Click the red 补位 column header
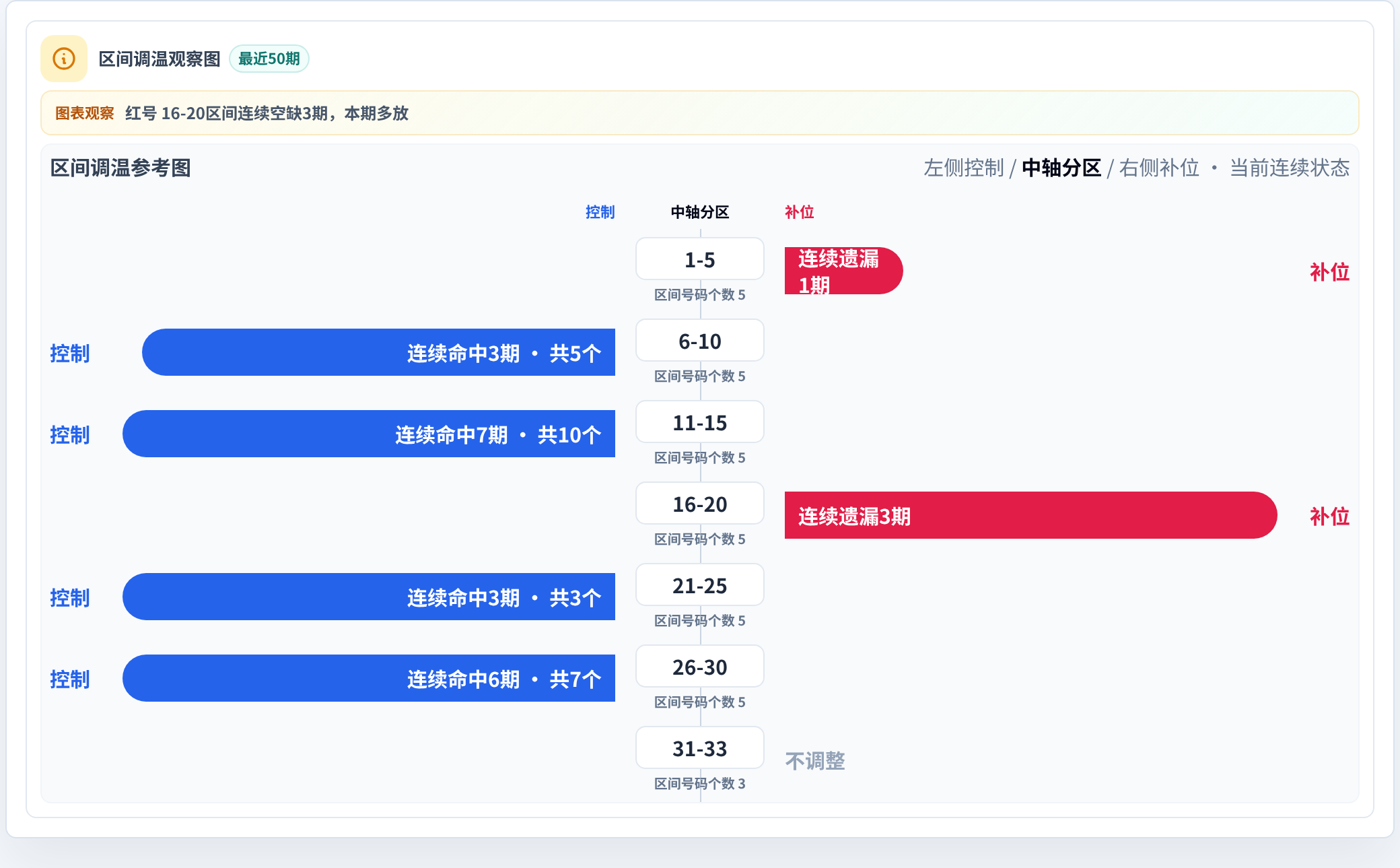The height and width of the screenshot is (868, 1400). pos(800,212)
